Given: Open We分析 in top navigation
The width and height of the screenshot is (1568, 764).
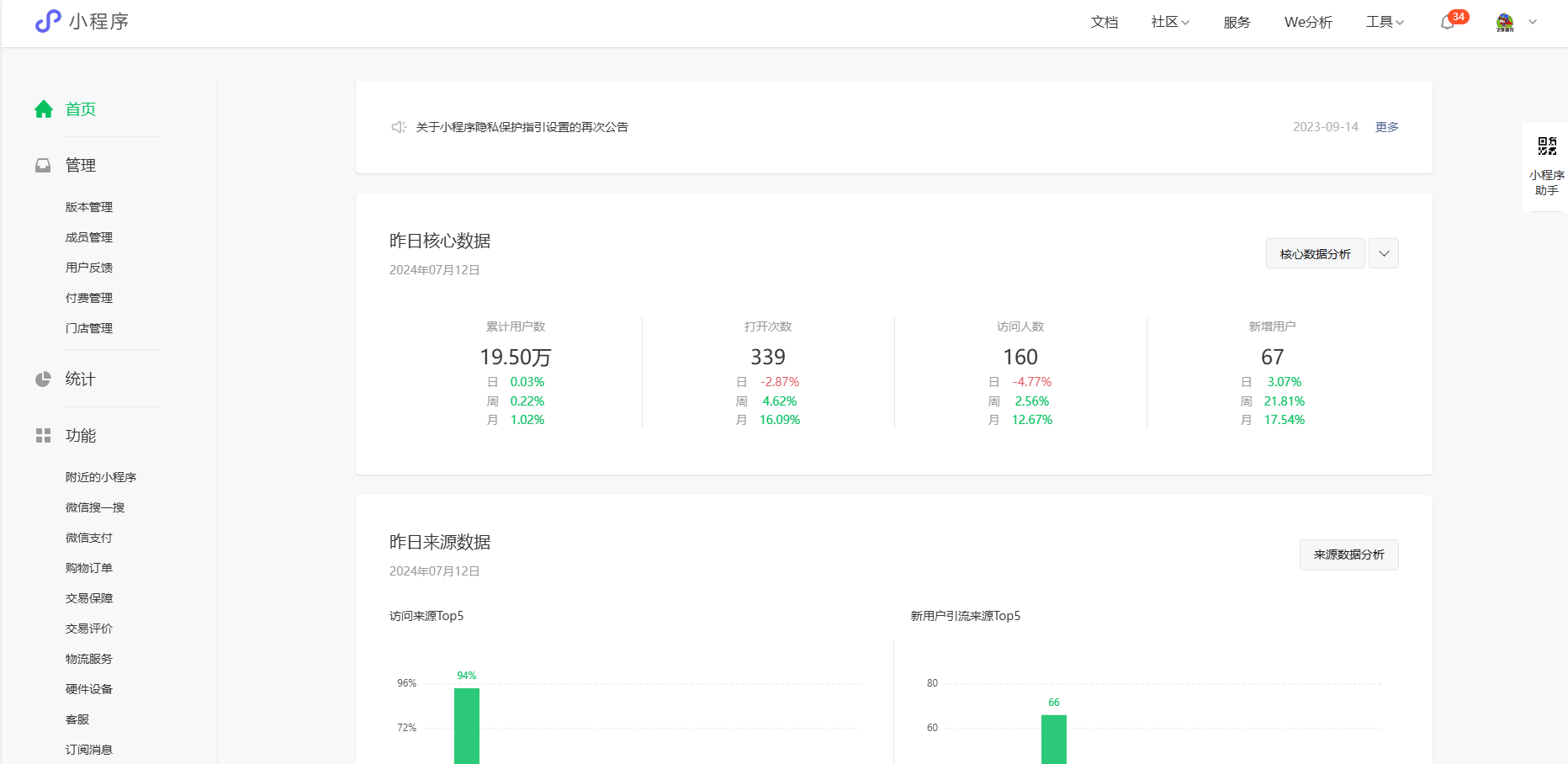Looking at the screenshot, I should (x=1308, y=22).
